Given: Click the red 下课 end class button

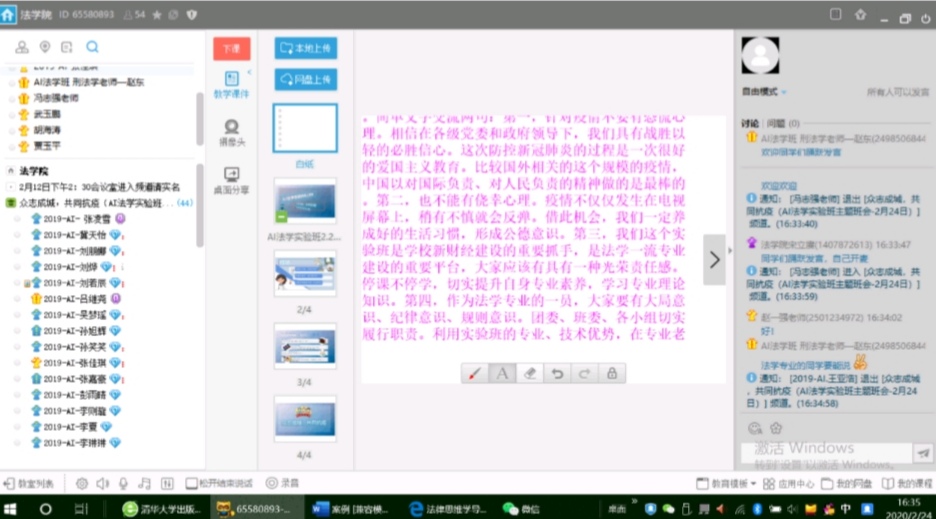Looking at the screenshot, I should [231, 48].
